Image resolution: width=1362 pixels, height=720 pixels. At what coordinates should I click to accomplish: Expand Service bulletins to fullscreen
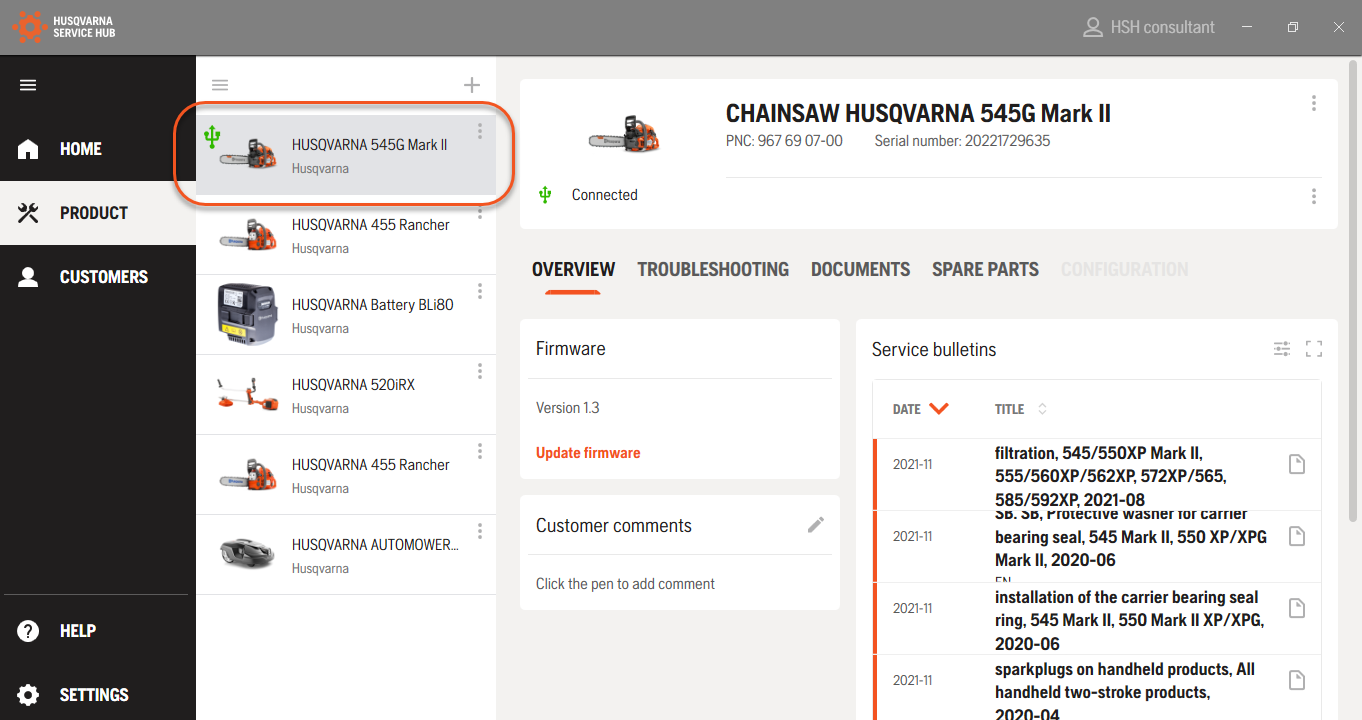[1314, 349]
